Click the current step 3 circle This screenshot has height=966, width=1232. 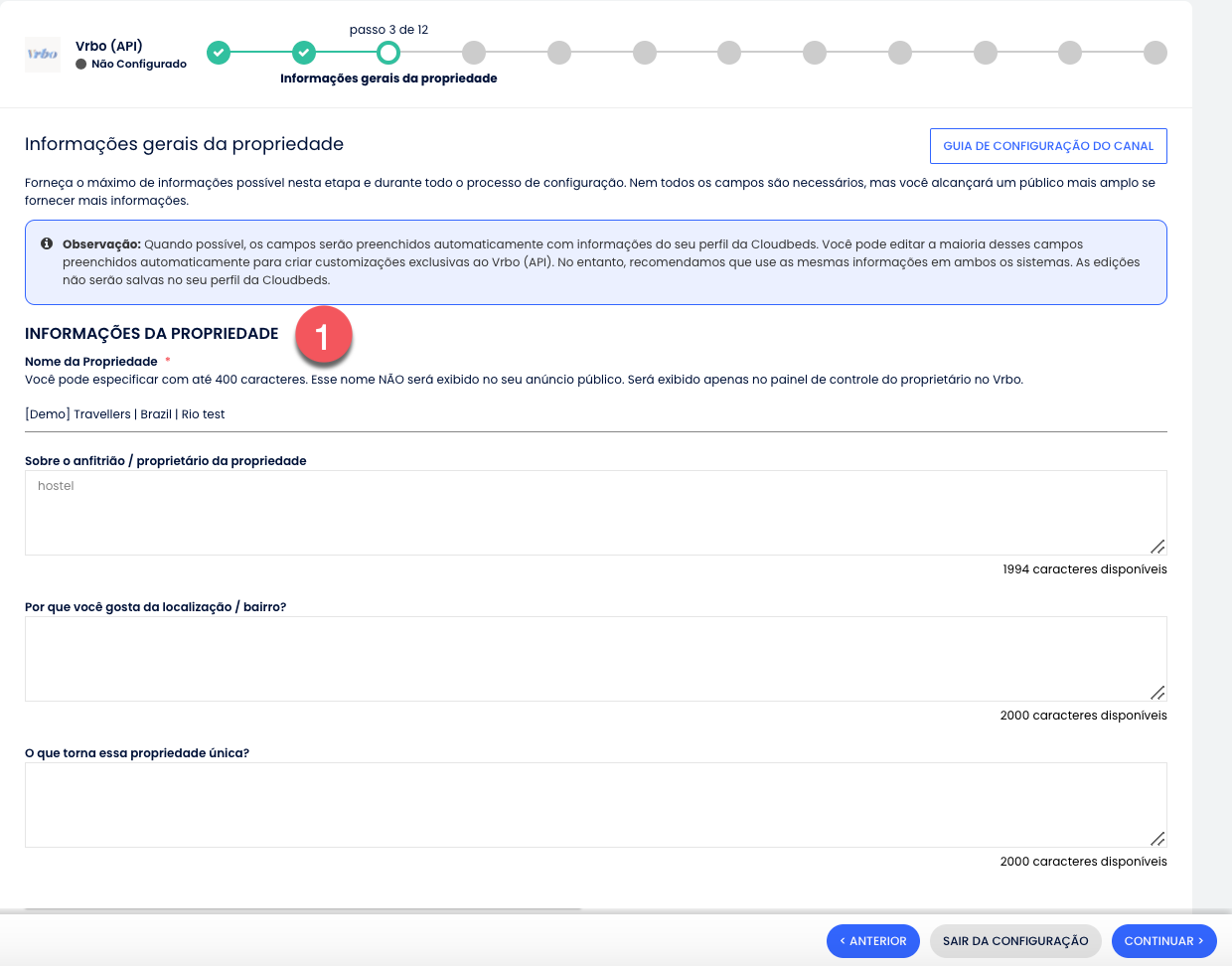(388, 53)
